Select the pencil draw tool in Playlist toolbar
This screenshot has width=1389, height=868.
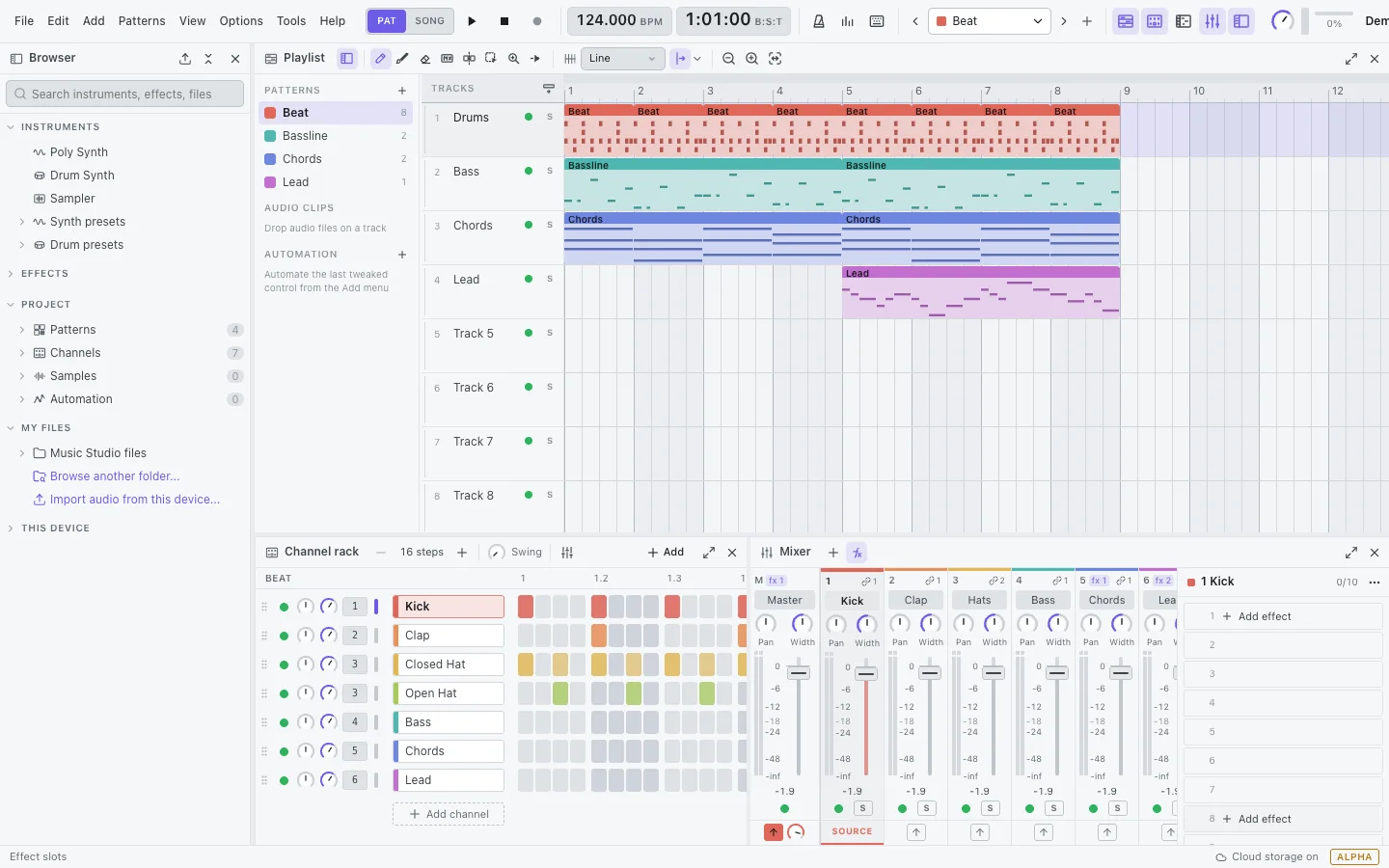380,59
